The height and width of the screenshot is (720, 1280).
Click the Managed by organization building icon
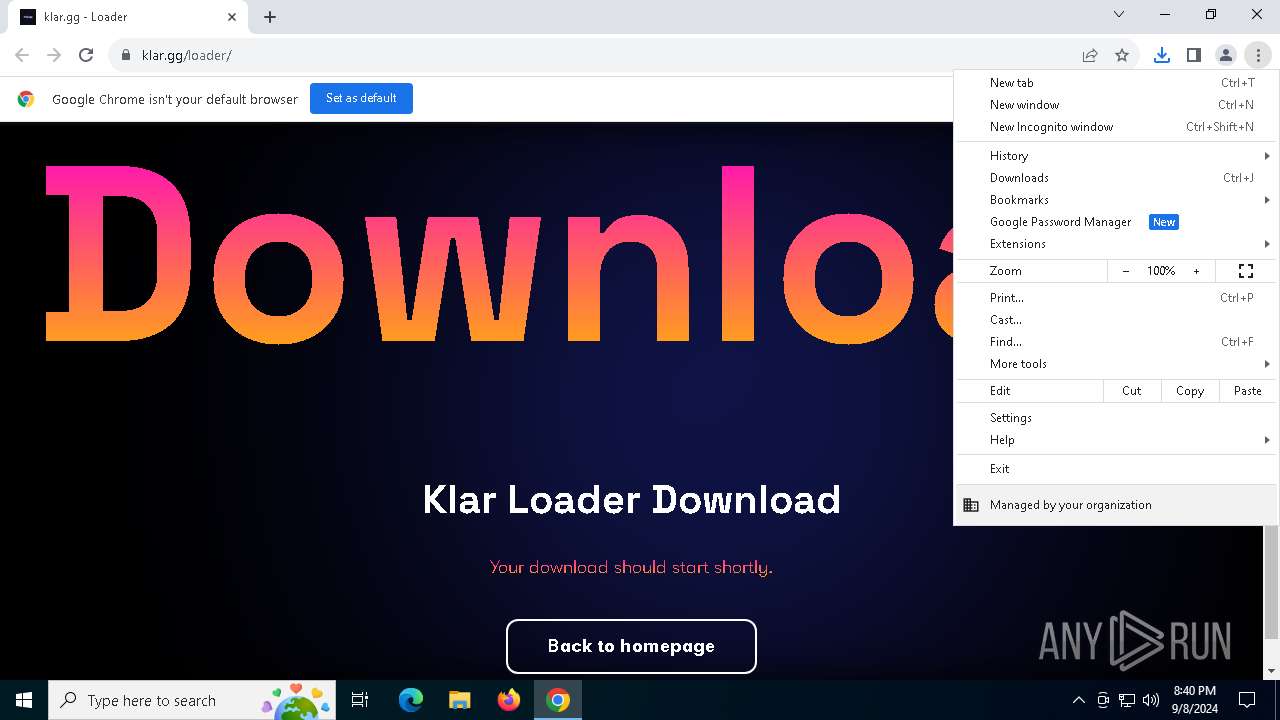[x=970, y=505]
